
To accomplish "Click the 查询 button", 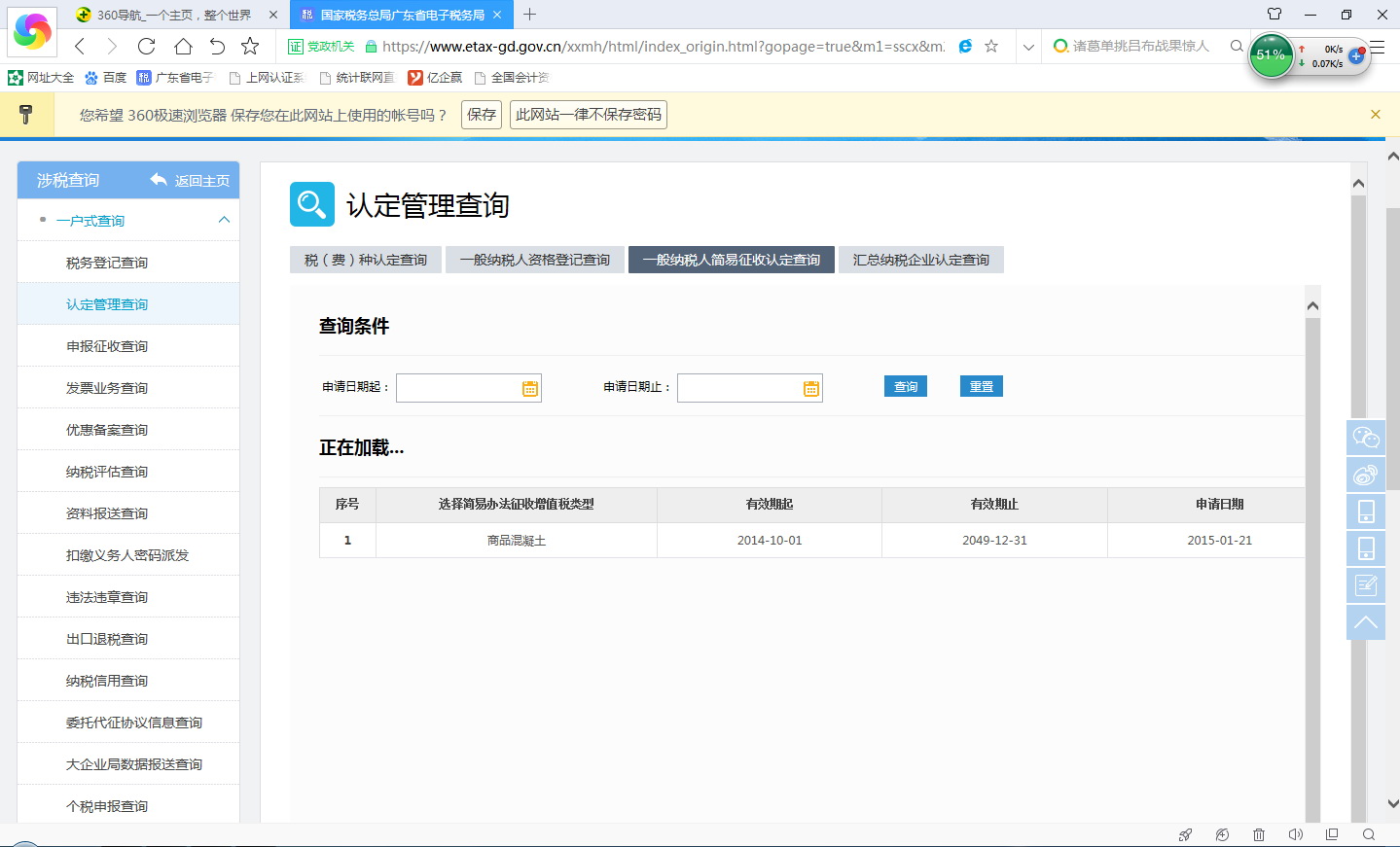I will [x=906, y=386].
